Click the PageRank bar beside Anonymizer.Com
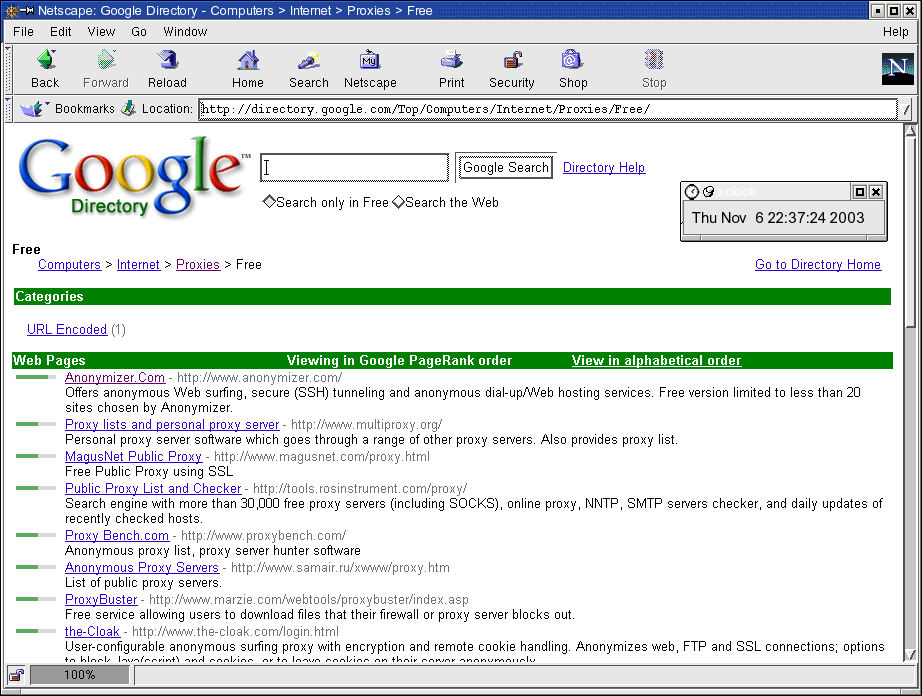The height and width of the screenshot is (696, 922). tap(36, 377)
